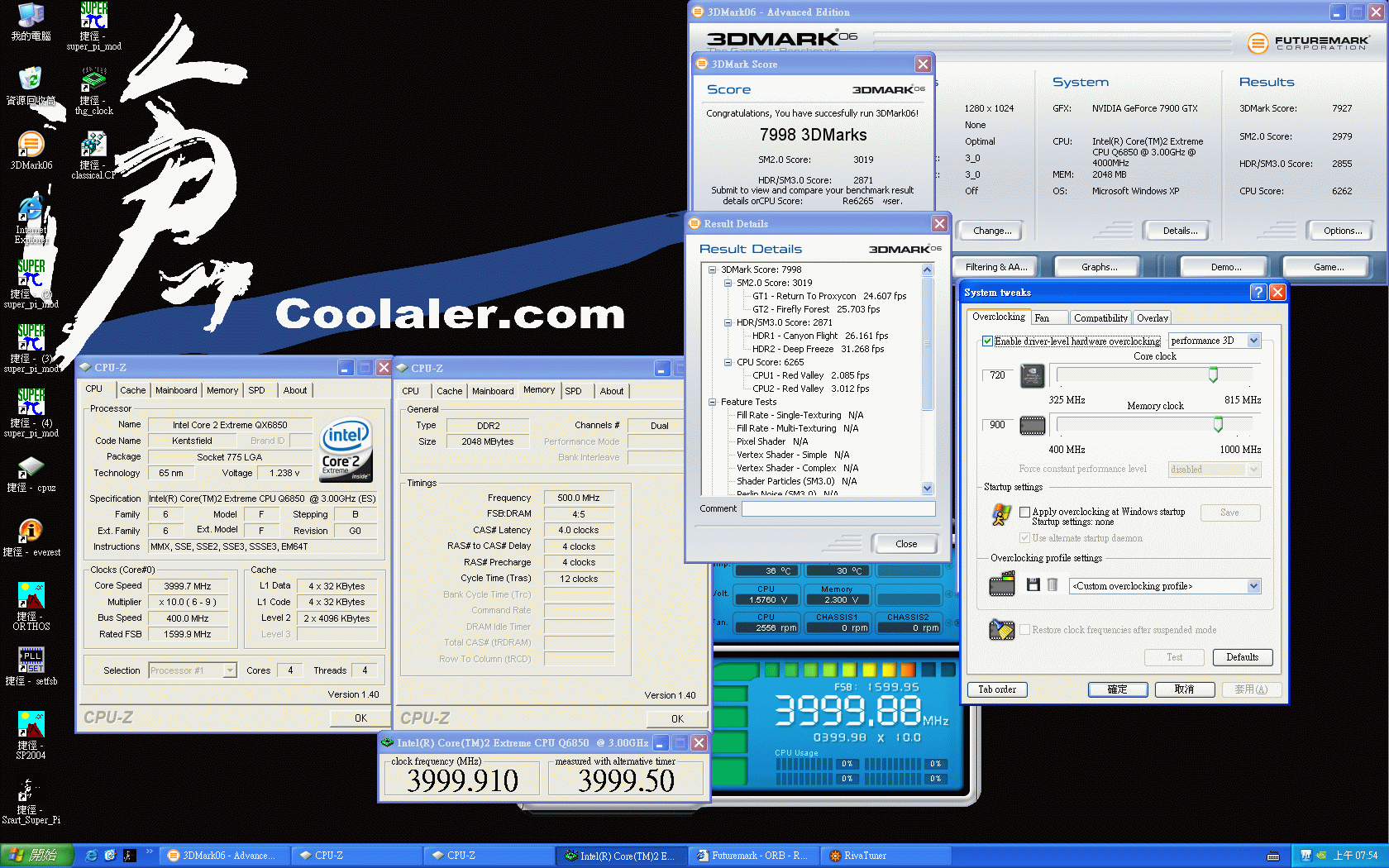The width and height of the screenshot is (1389, 868).
Task: Open the setfsb desktop shortcut
Action: 31,666
